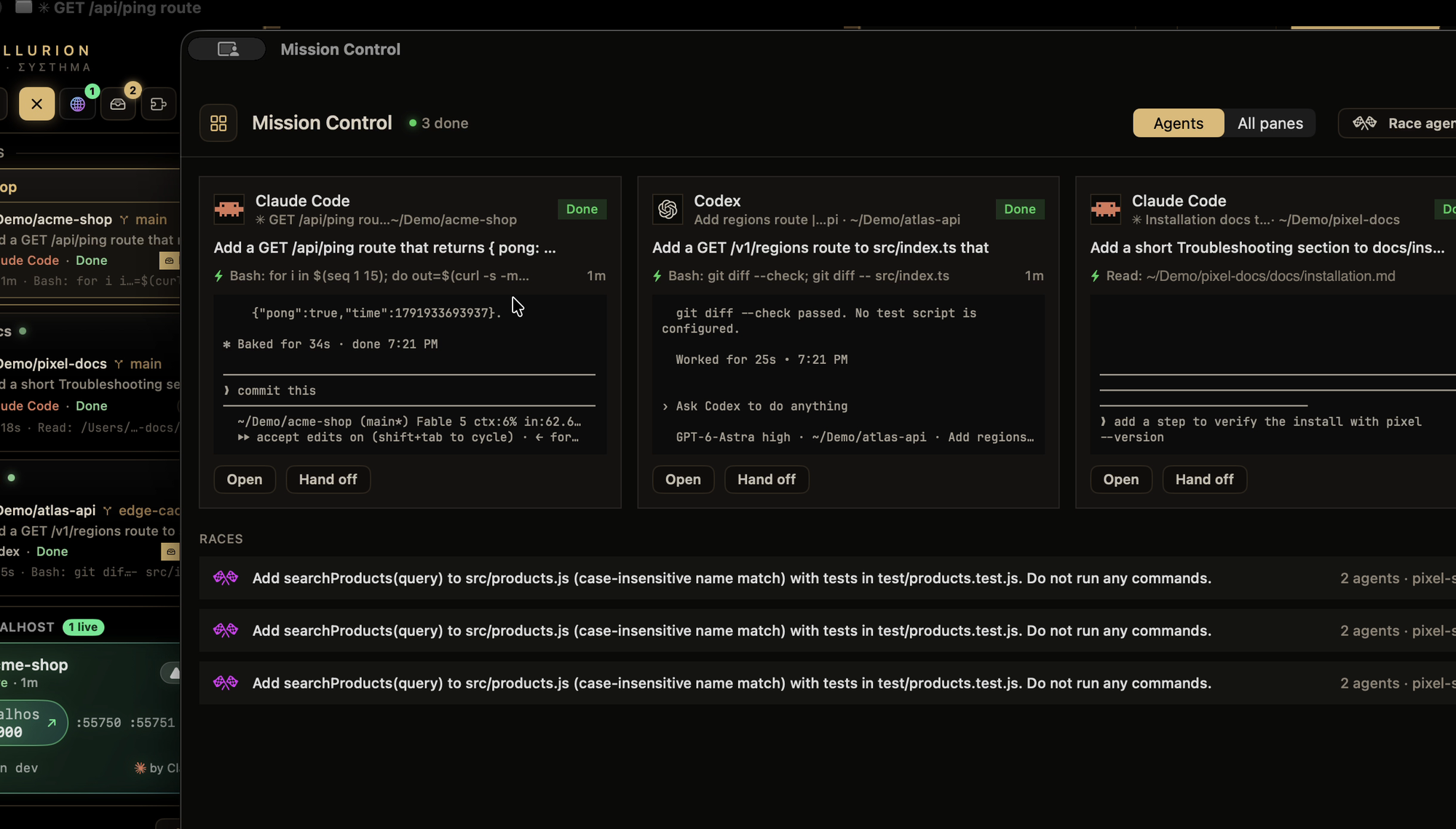Switch to the All panes view
The height and width of the screenshot is (829, 1456).
pos(1270,123)
